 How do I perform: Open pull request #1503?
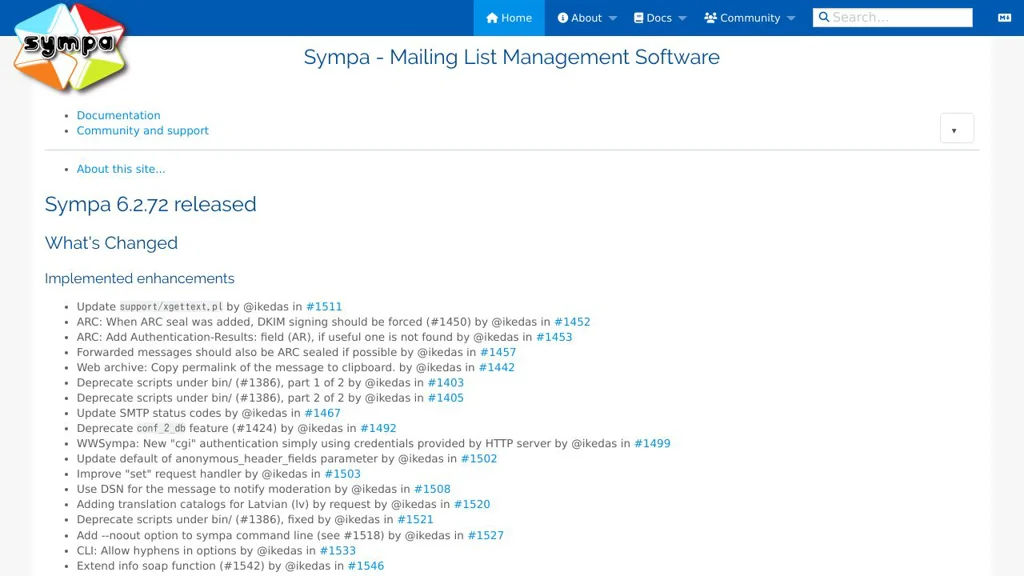coord(342,474)
